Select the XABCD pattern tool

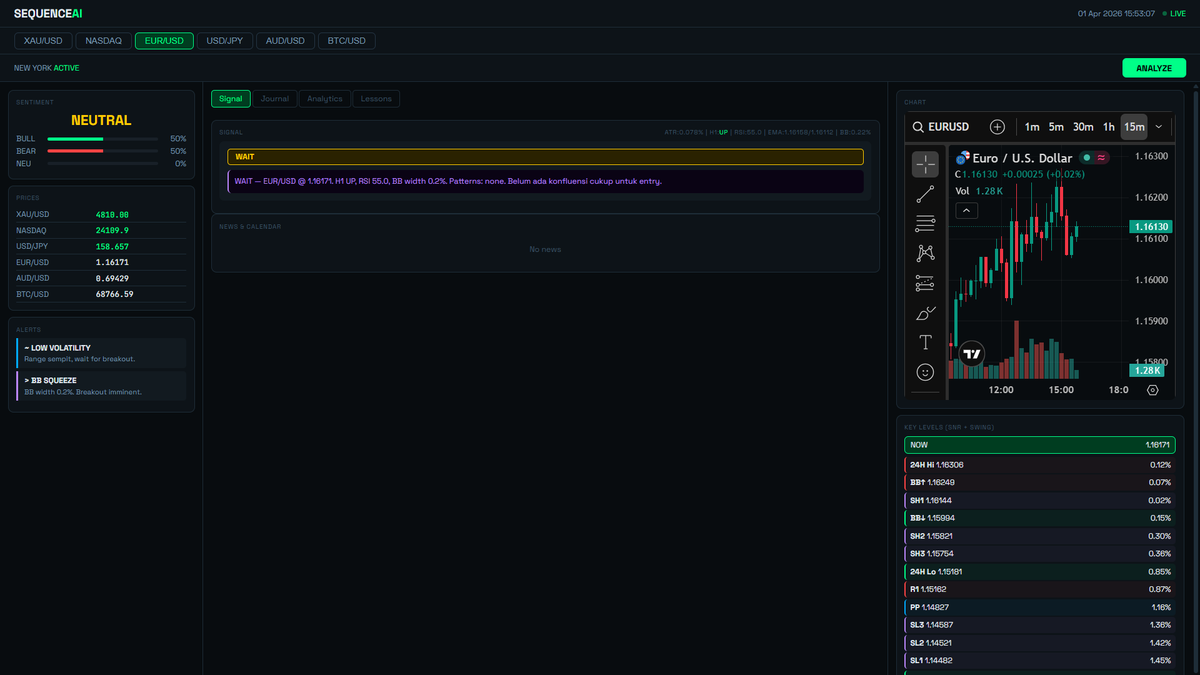[925, 254]
